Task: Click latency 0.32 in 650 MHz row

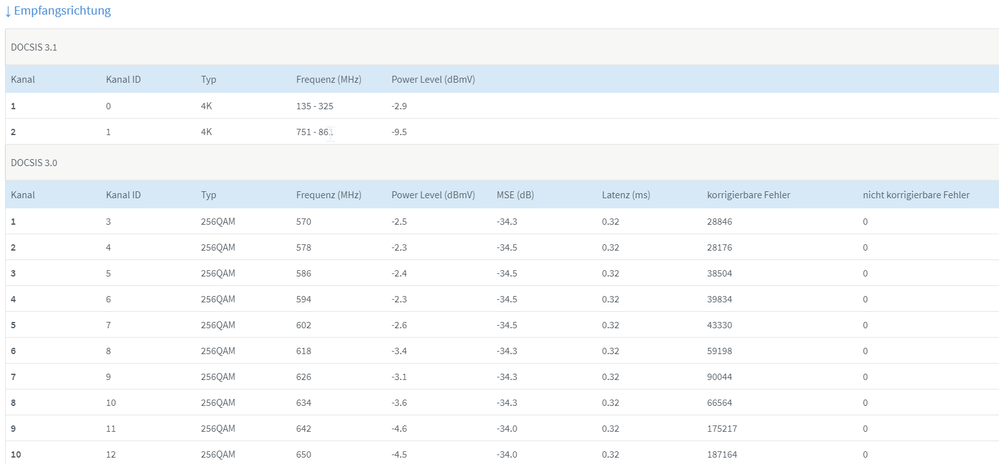Action: 610,454
